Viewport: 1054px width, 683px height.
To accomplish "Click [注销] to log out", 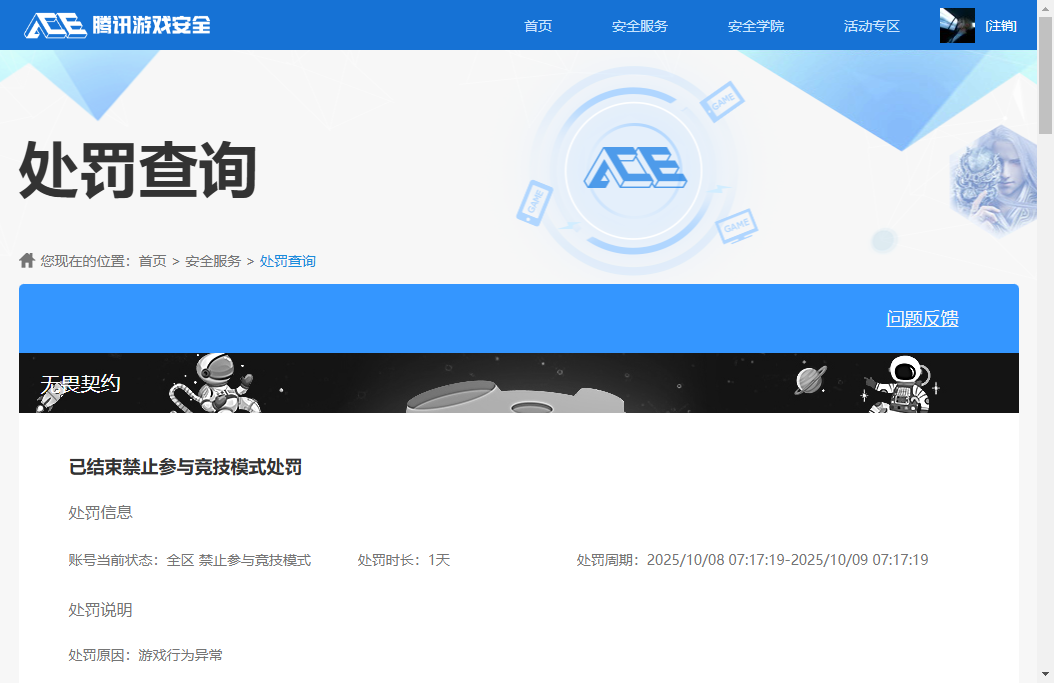I will click(999, 25).
